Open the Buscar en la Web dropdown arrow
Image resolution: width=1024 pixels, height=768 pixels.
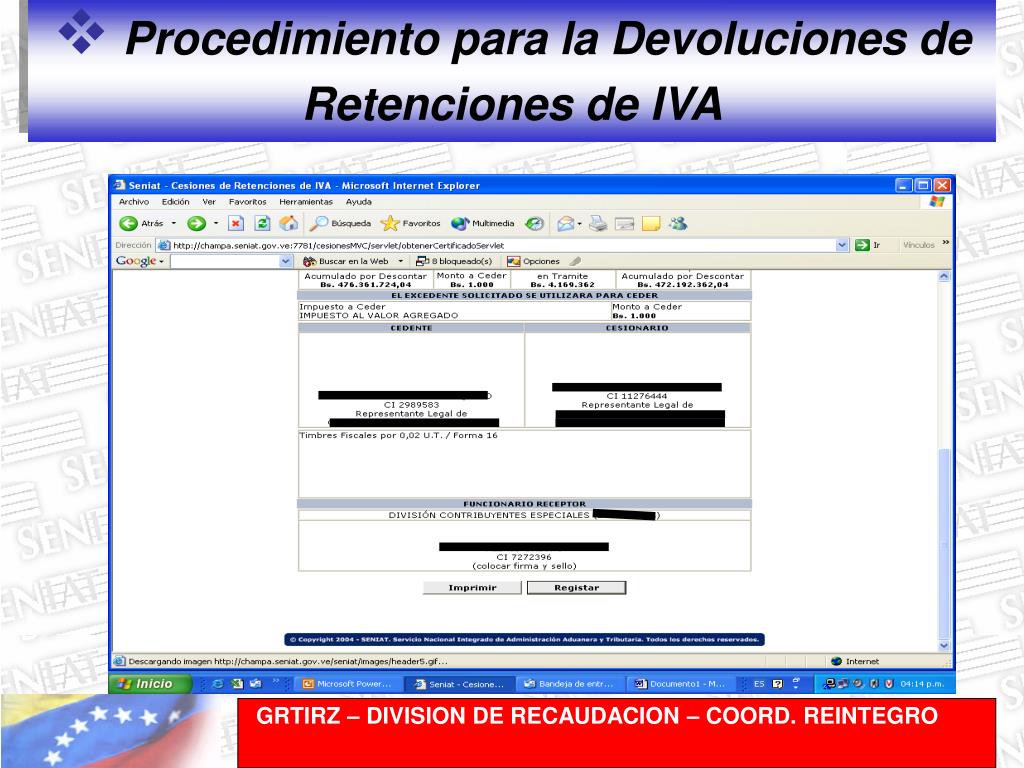pos(400,261)
